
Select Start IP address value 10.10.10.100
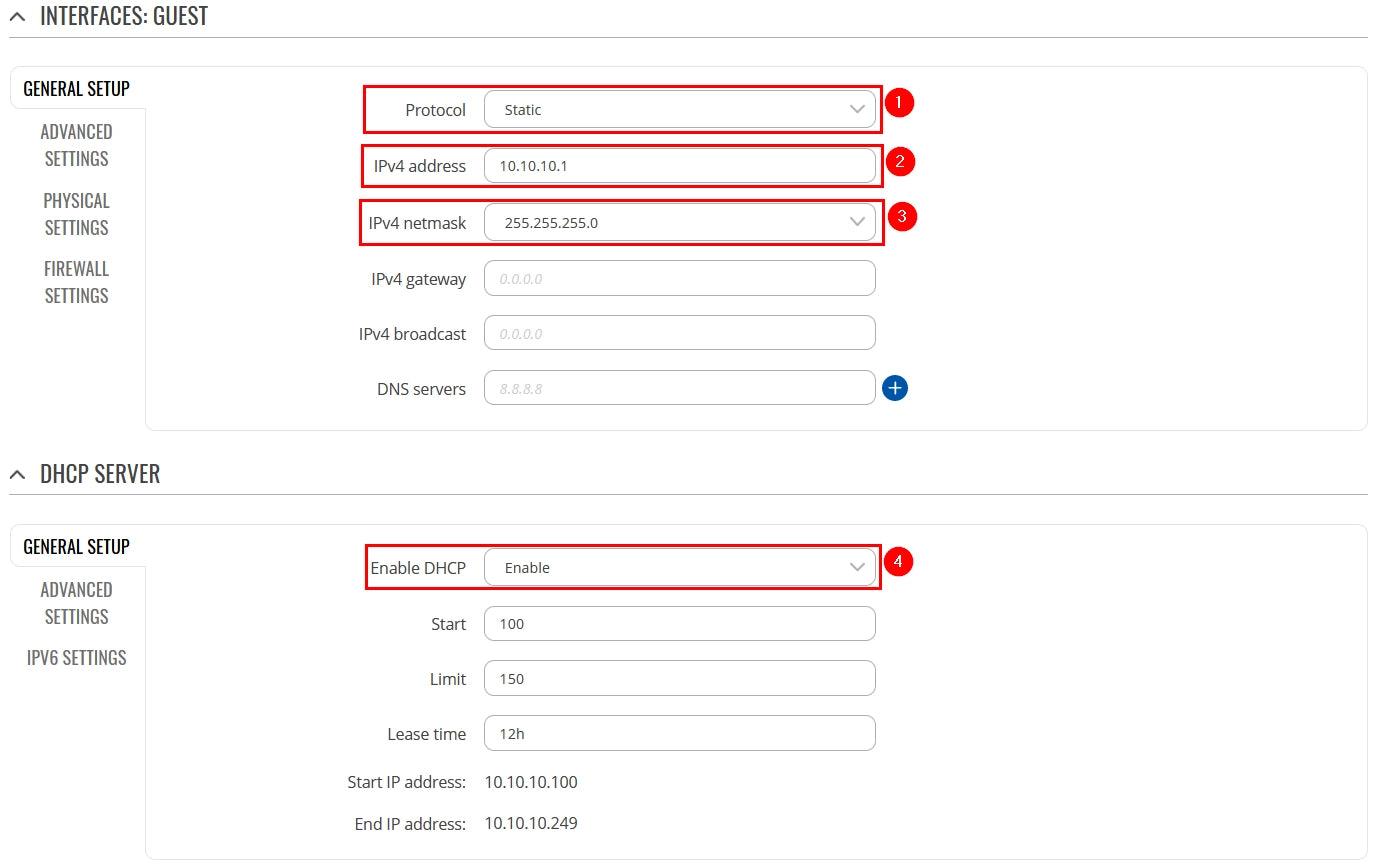[531, 782]
